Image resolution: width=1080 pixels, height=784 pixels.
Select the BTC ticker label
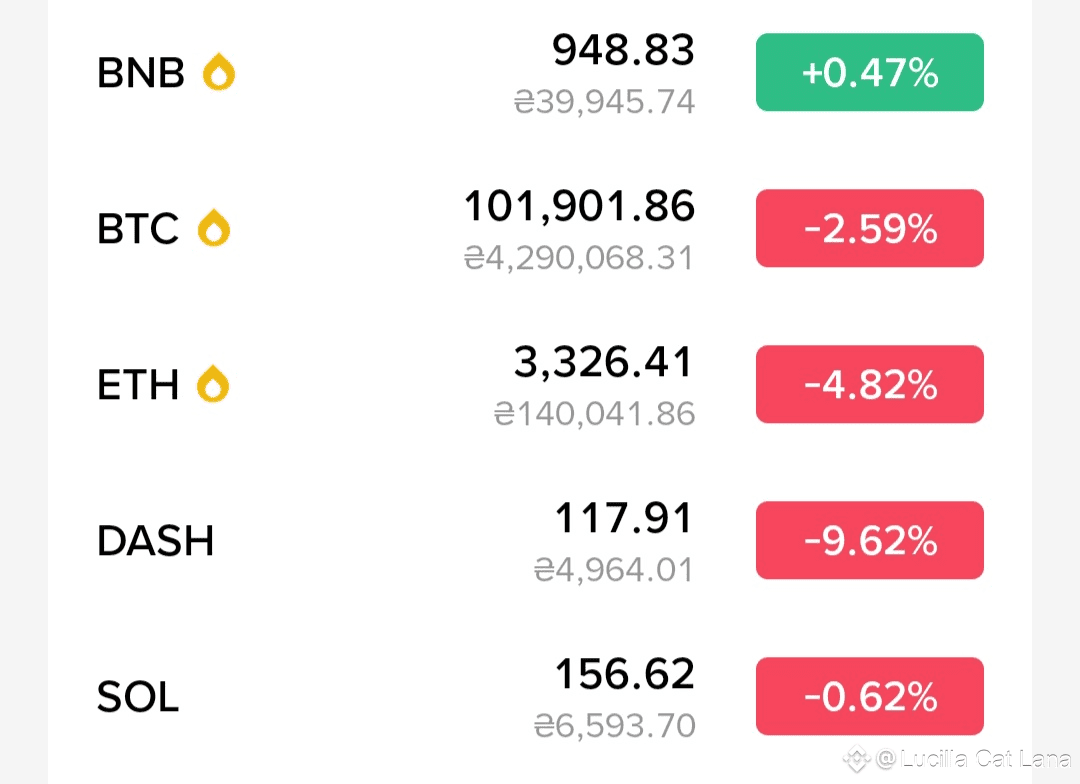[x=138, y=229]
